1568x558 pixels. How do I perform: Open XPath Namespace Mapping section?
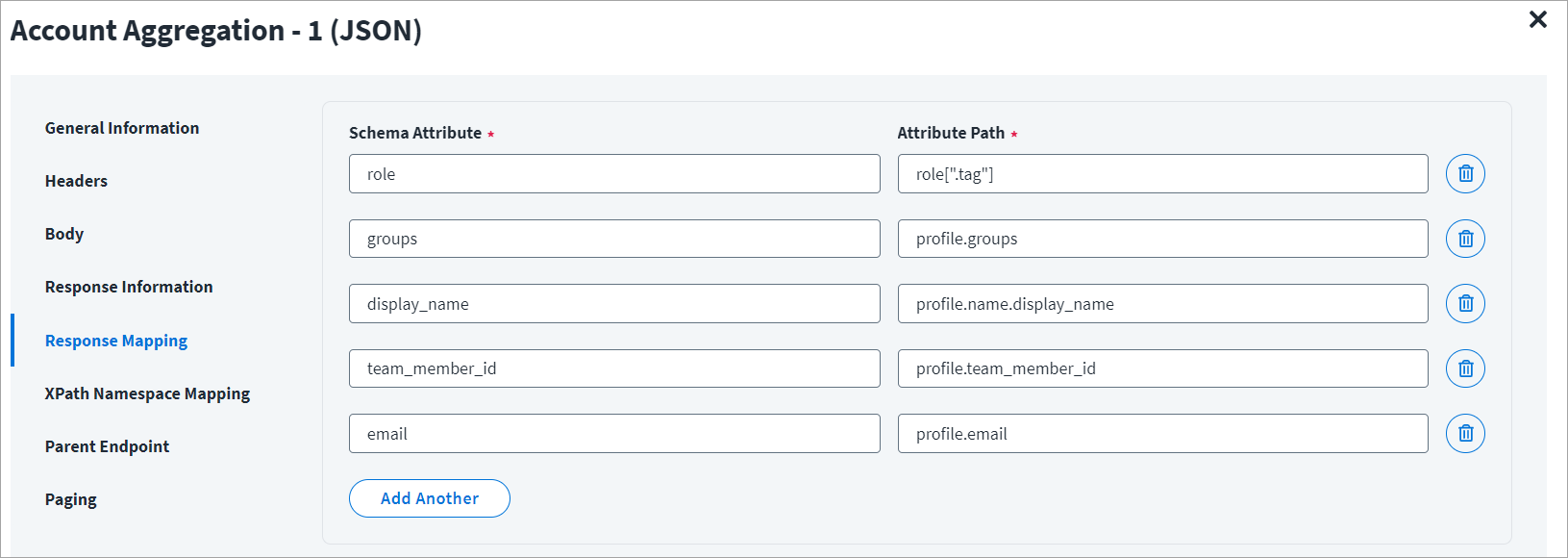point(147,393)
